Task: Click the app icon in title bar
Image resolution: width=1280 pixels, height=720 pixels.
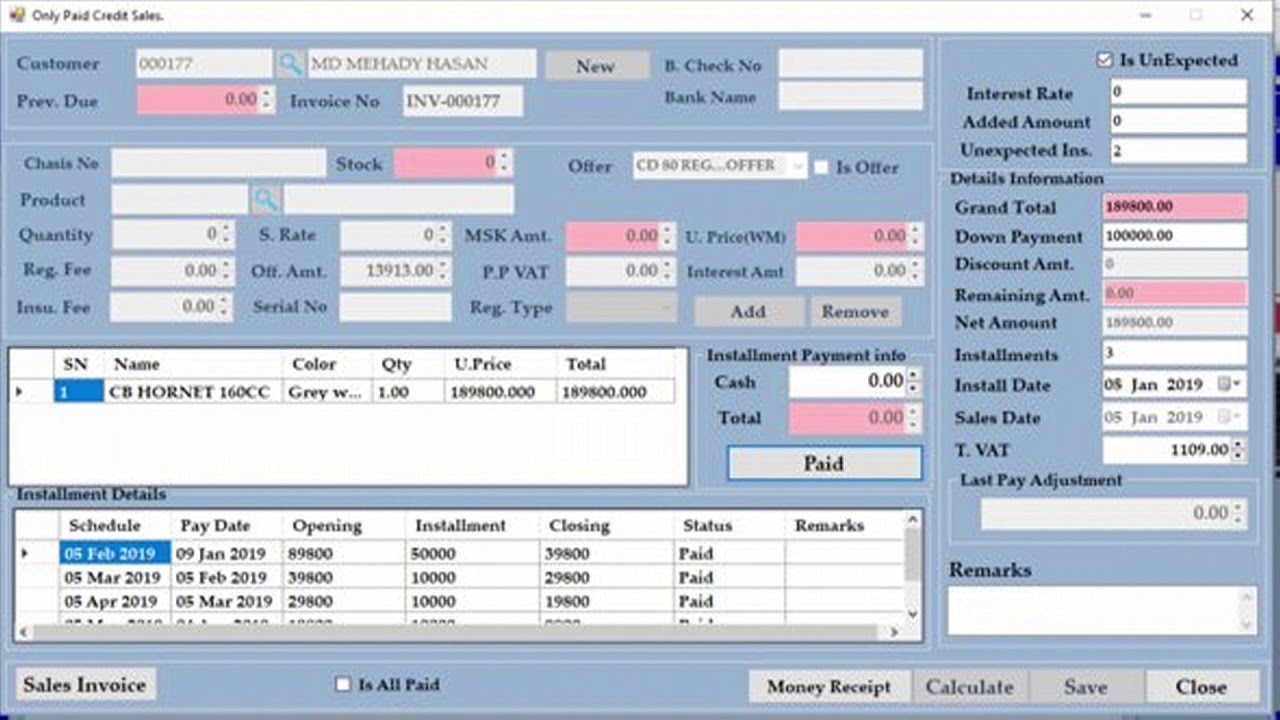Action: pyautogui.click(x=16, y=15)
